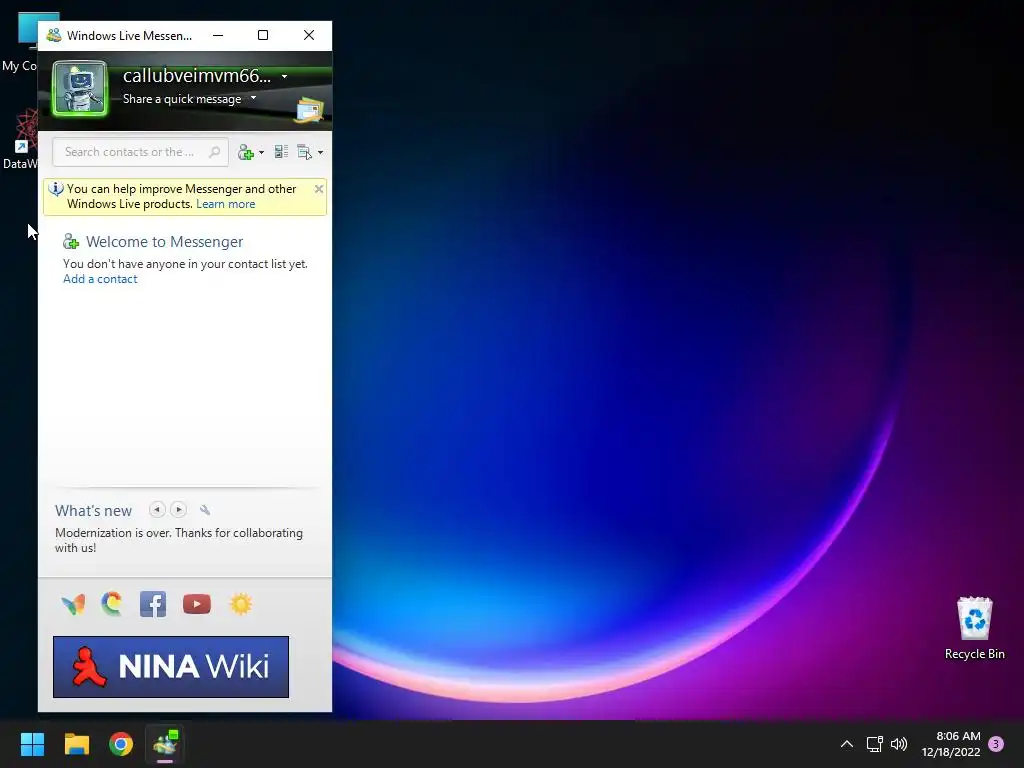1024x768 pixels.
Task: Open the weather sun tab icon
Action: pos(240,604)
